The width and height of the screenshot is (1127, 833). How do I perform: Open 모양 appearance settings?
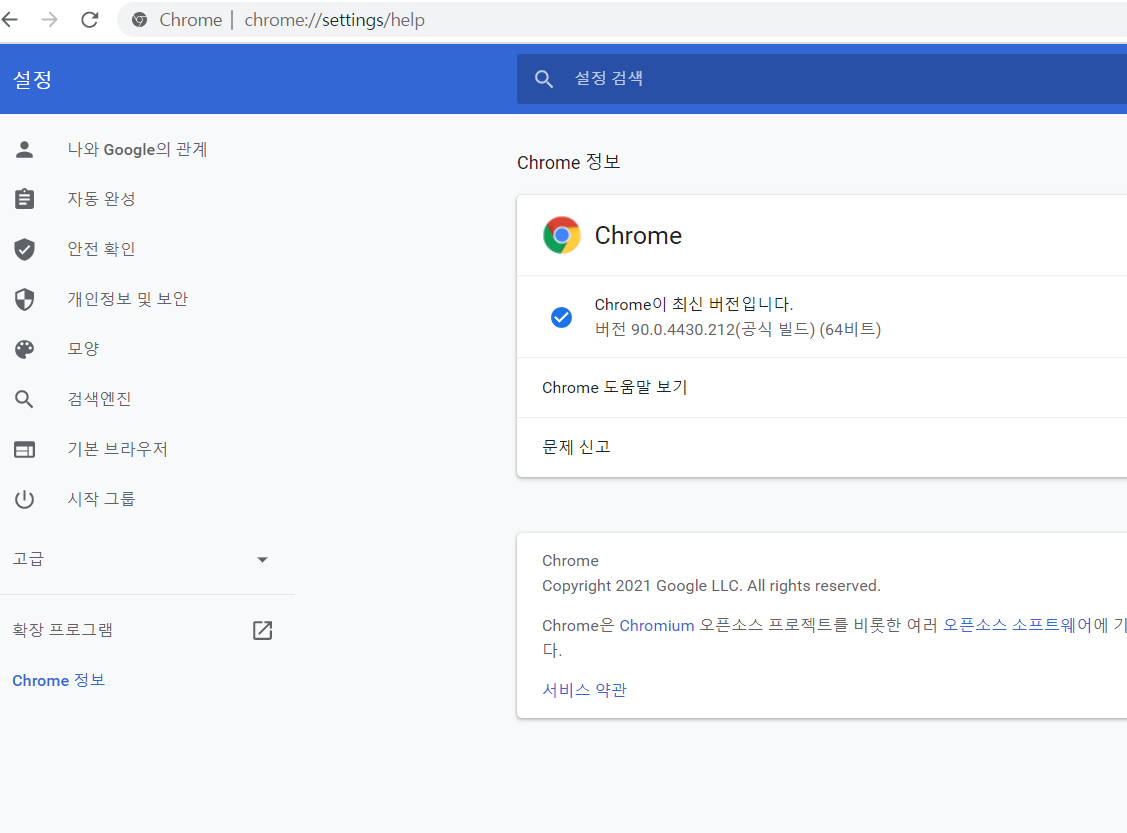[x=83, y=349]
